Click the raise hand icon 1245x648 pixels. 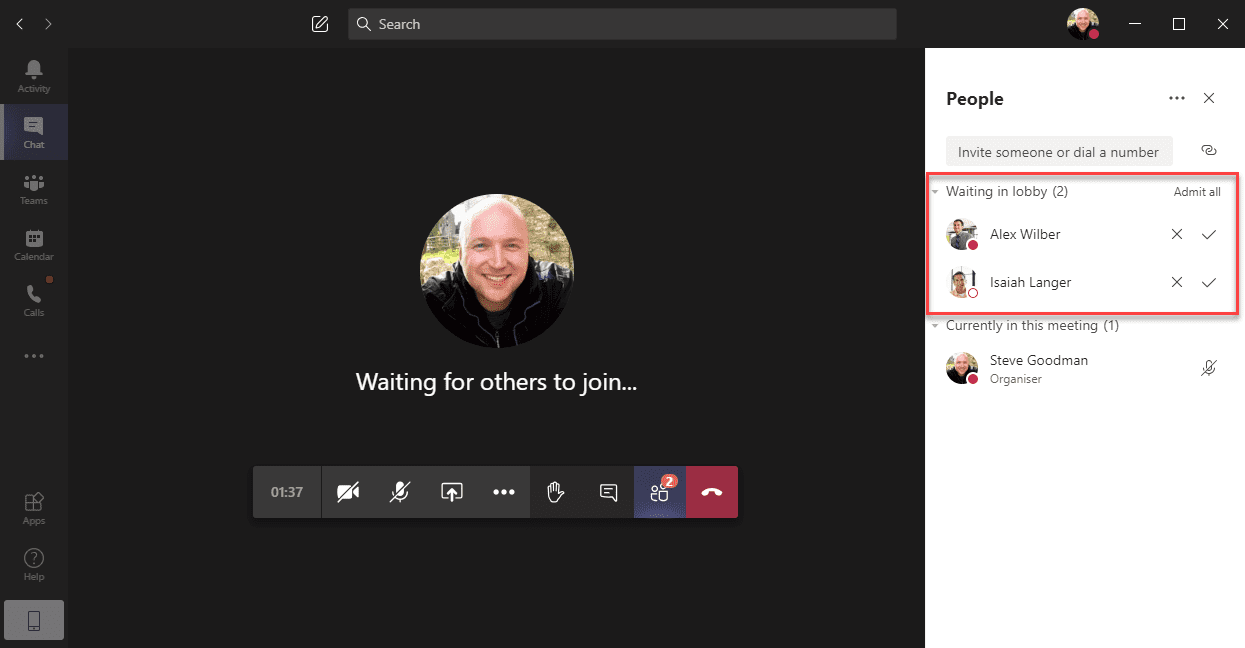[556, 492]
